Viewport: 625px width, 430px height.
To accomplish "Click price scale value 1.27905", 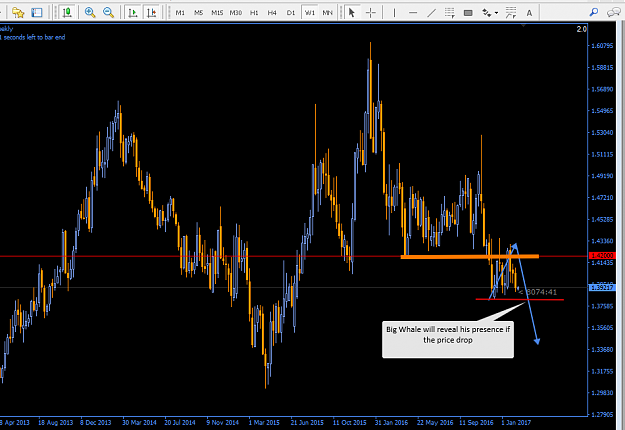I will (x=602, y=414).
